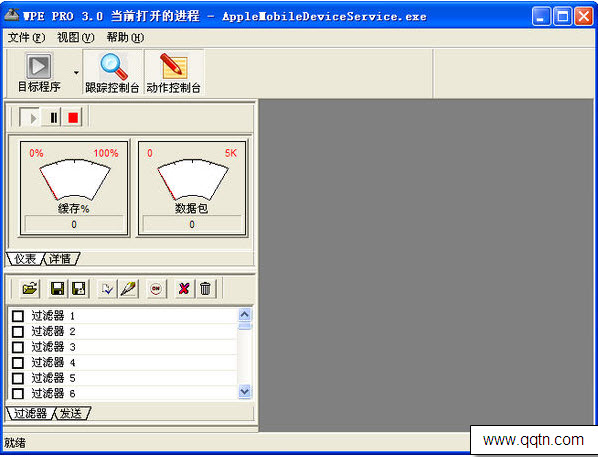The width and height of the screenshot is (598, 457).
Task: Switch to the 详情 tab
Action: point(61,259)
